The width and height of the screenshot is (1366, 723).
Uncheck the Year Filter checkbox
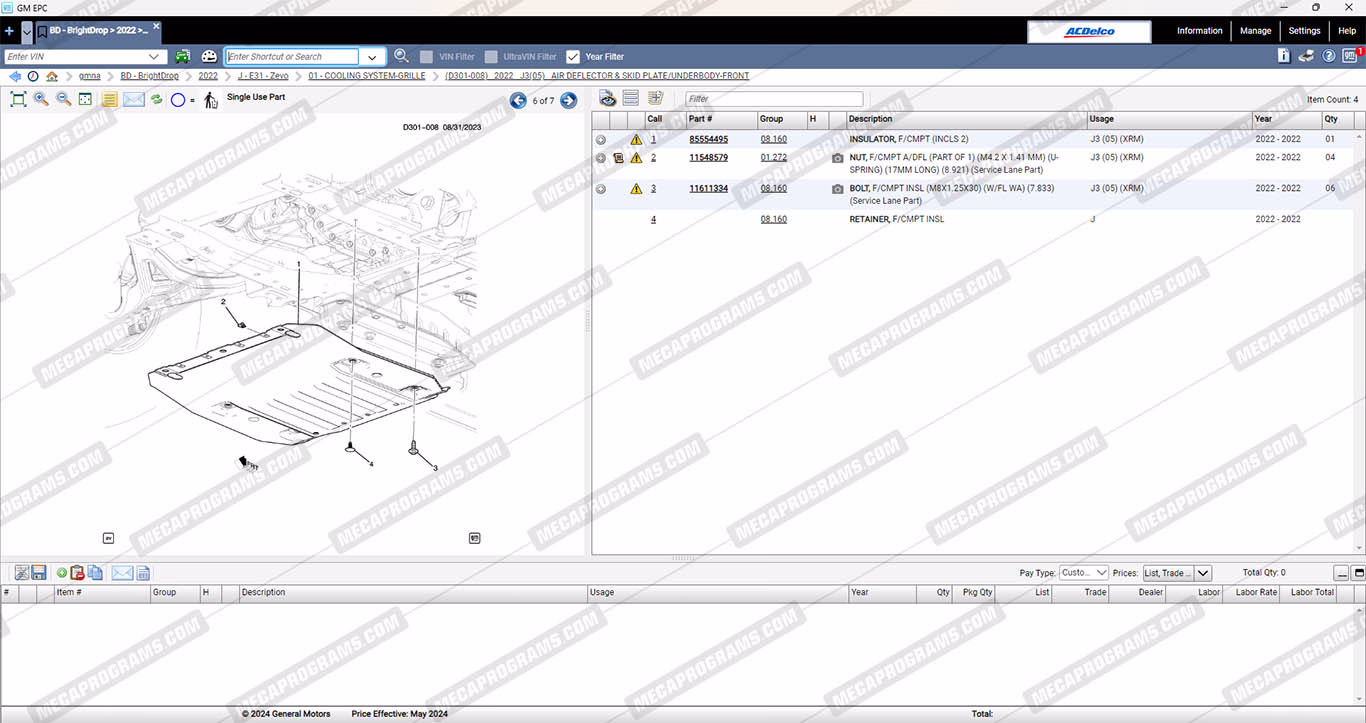click(573, 57)
